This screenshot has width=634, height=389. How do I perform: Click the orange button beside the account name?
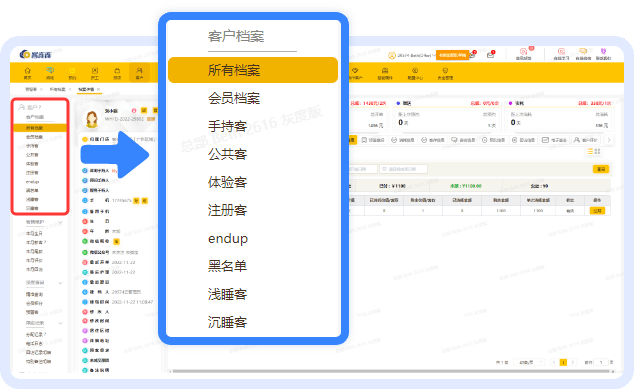coord(452,55)
